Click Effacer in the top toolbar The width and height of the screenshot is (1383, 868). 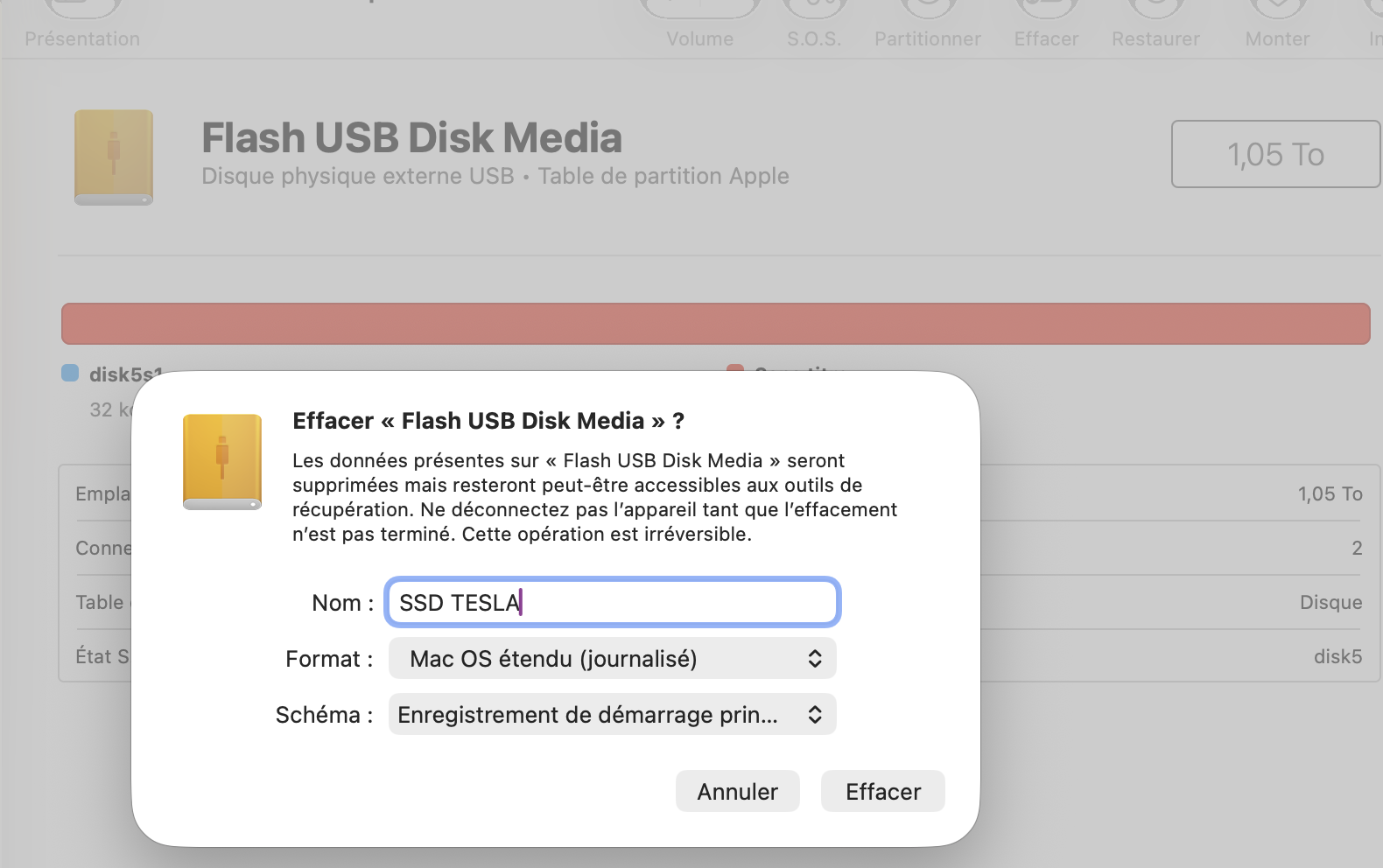(x=1046, y=26)
